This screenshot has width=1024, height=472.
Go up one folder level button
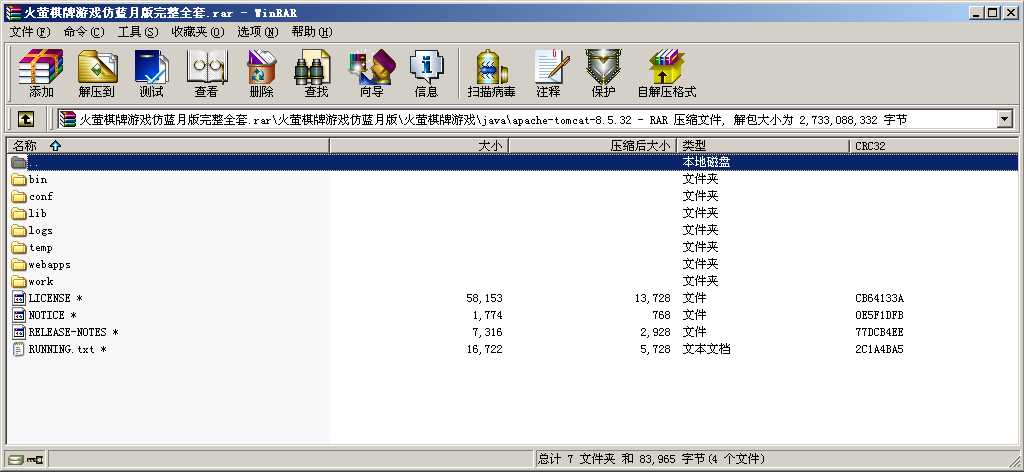point(25,119)
